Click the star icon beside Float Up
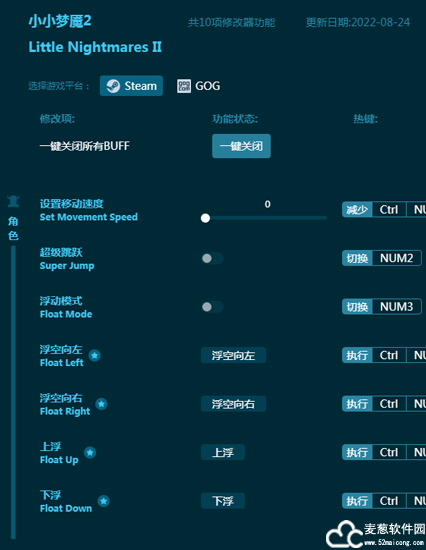The image size is (426, 550). [90, 452]
